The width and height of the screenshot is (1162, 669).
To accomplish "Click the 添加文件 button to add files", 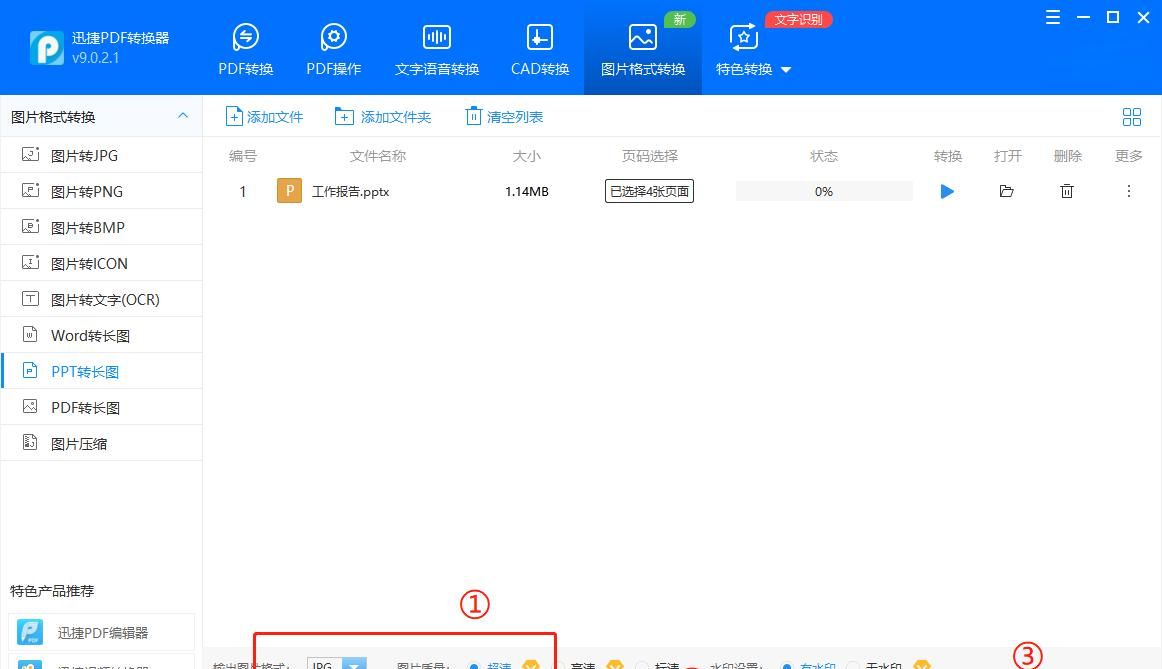I will pyautogui.click(x=263, y=116).
